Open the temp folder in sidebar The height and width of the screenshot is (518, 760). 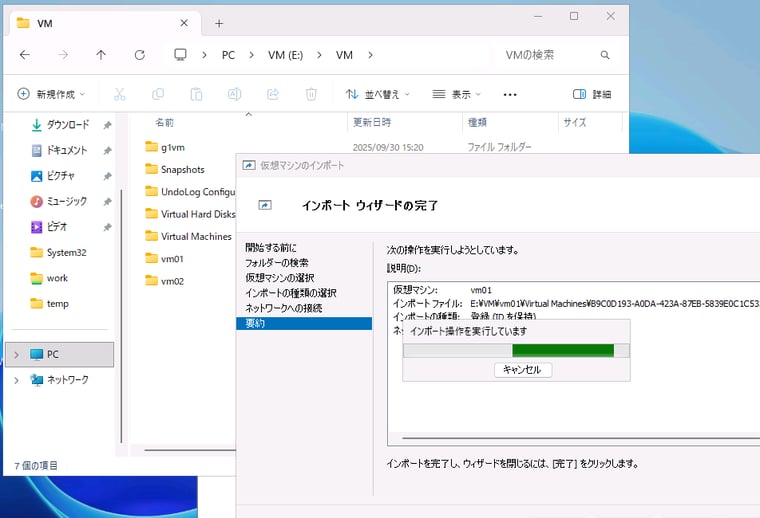coord(49,304)
